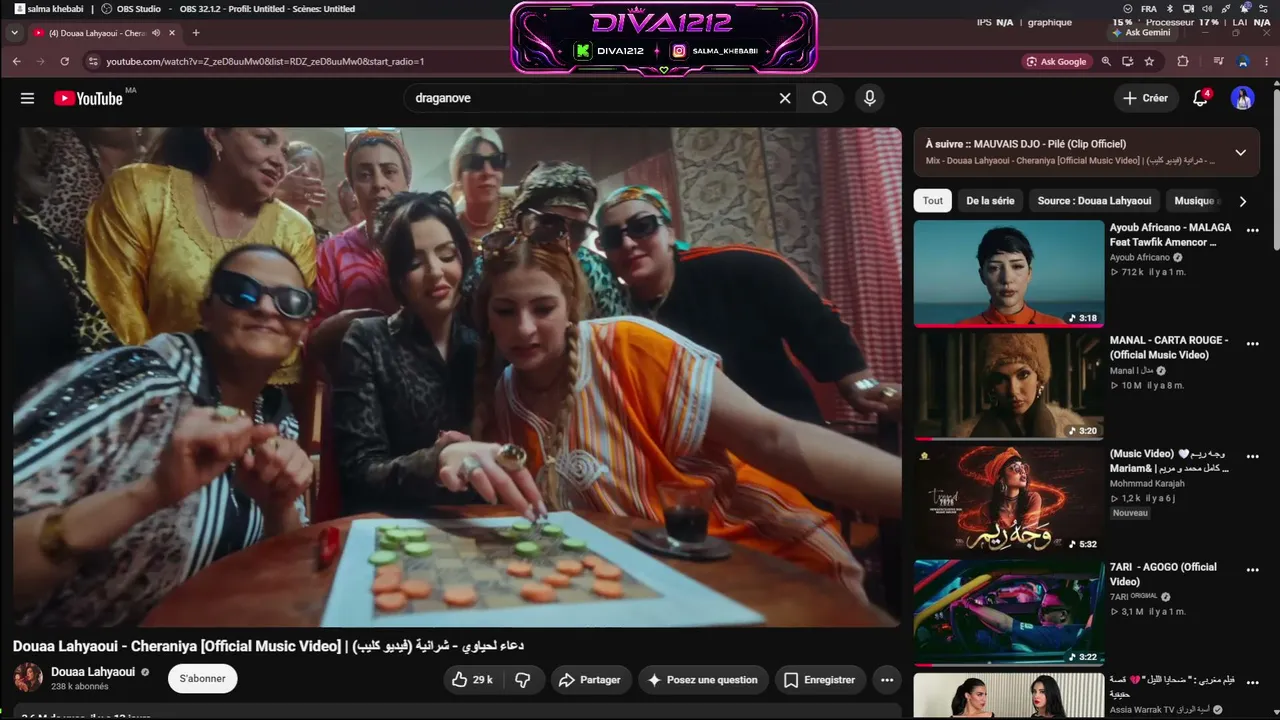1280x720 pixels.
Task: Click the Kick DIVA1212 overlay badge
Action: pyautogui.click(x=609, y=51)
